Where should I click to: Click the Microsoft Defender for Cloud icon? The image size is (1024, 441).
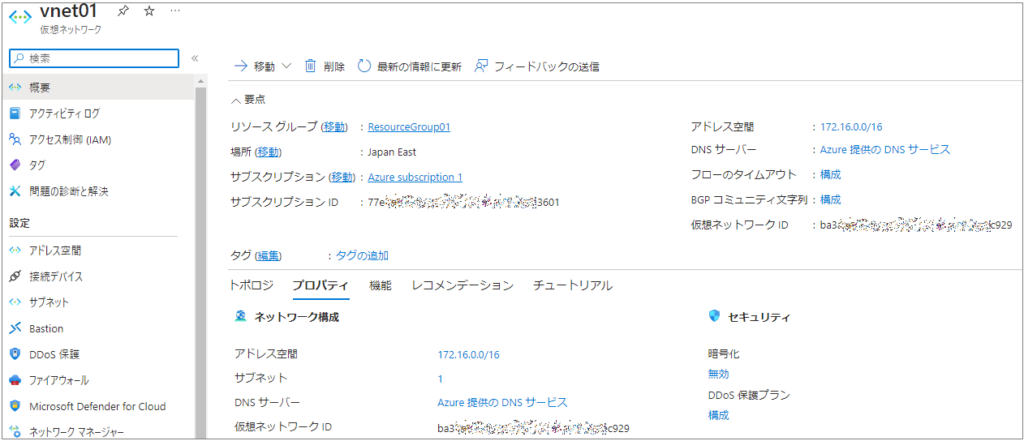(16, 406)
